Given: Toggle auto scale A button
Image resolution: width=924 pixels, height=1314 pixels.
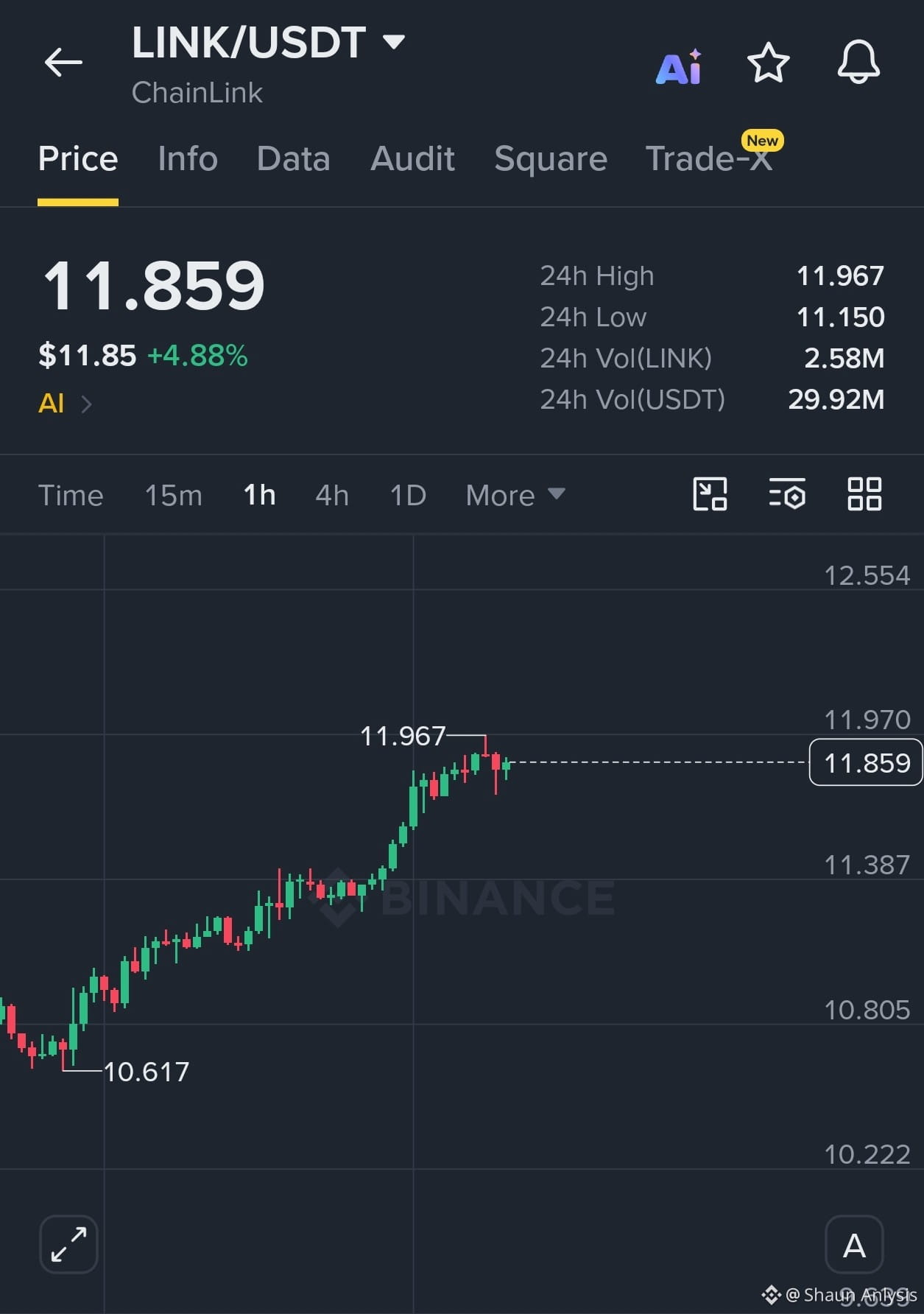Looking at the screenshot, I should click(x=854, y=1244).
